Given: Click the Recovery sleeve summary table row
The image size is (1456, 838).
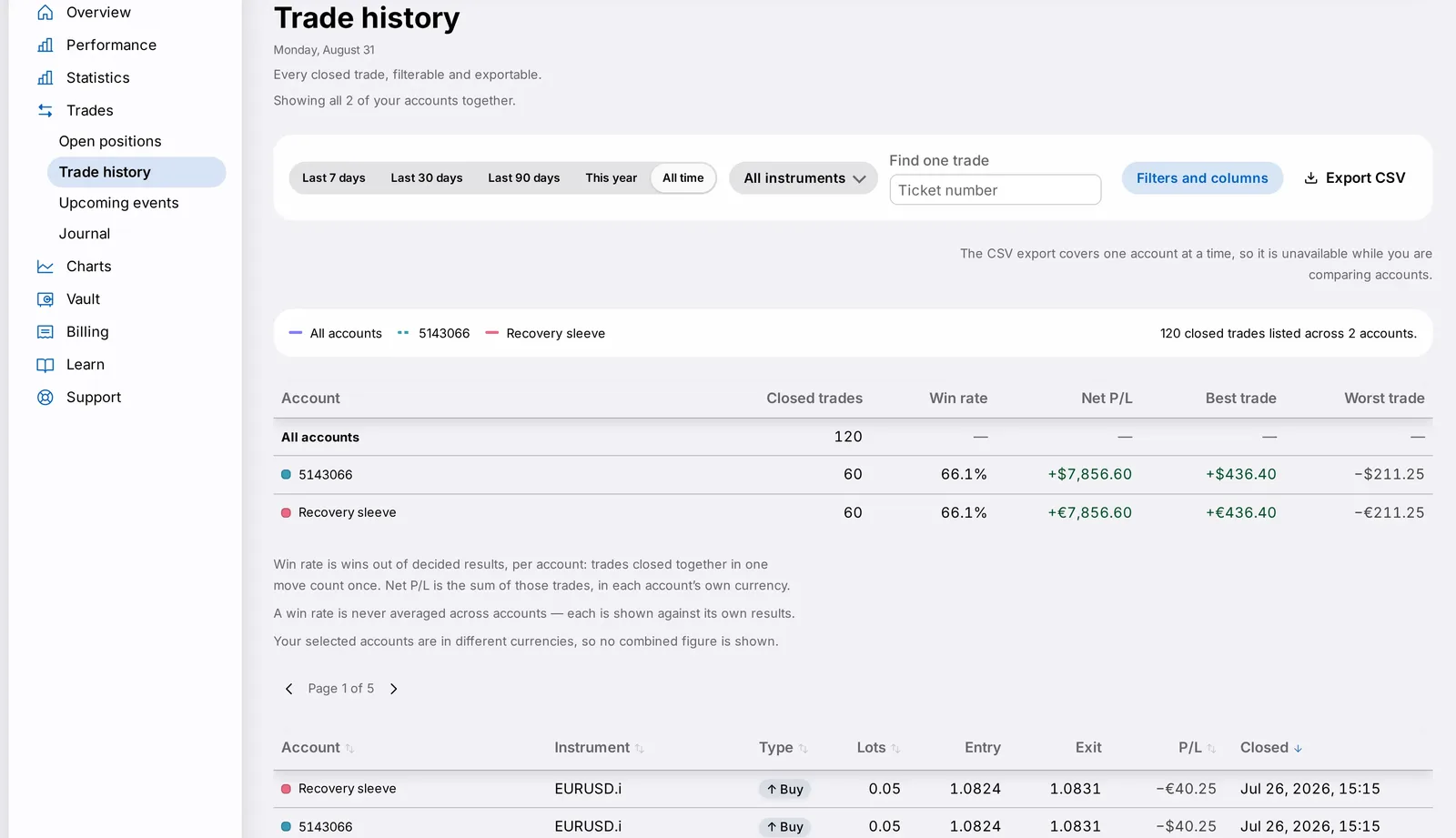Looking at the screenshot, I should (x=853, y=513).
